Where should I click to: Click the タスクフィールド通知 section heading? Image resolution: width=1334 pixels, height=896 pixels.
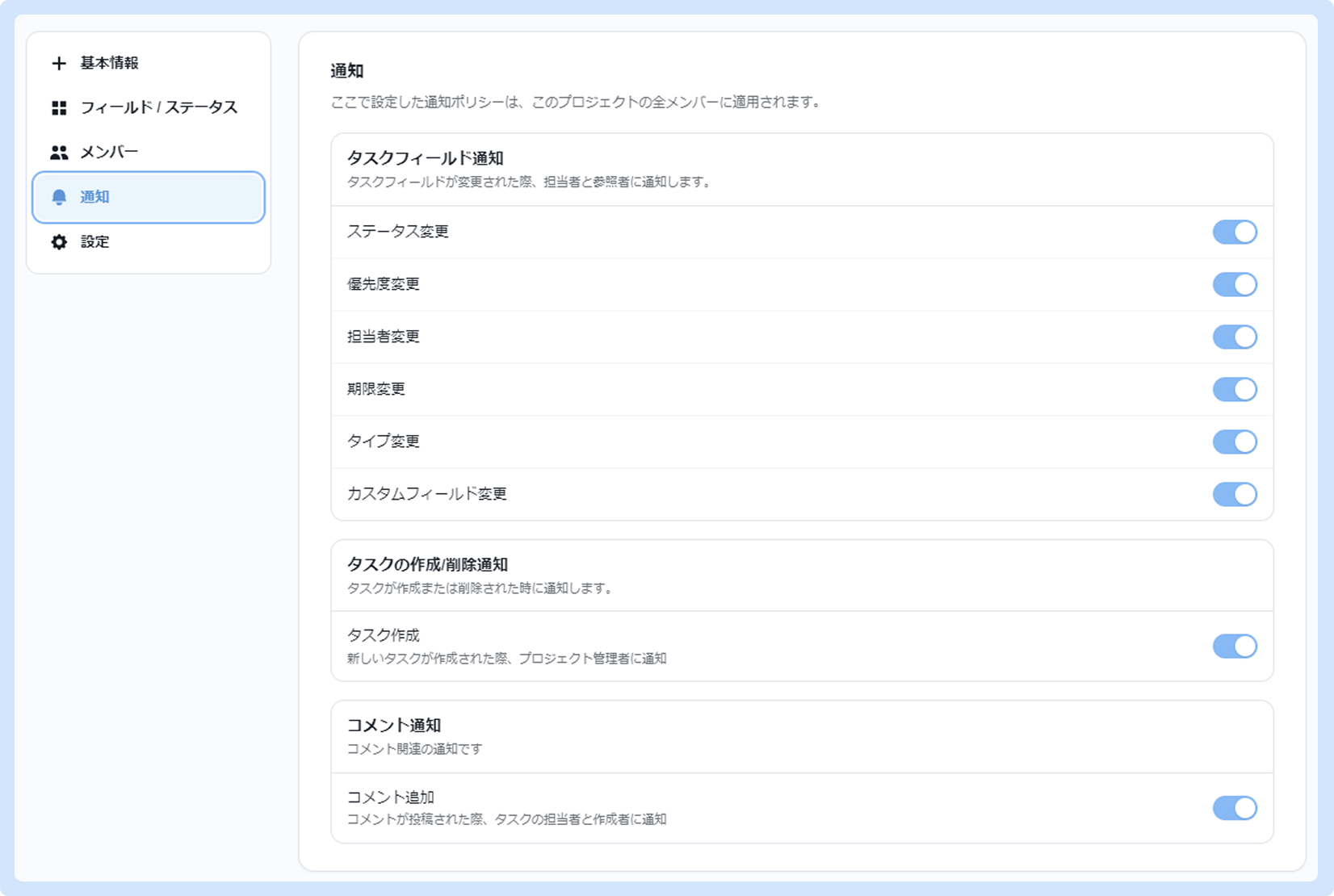click(x=426, y=158)
